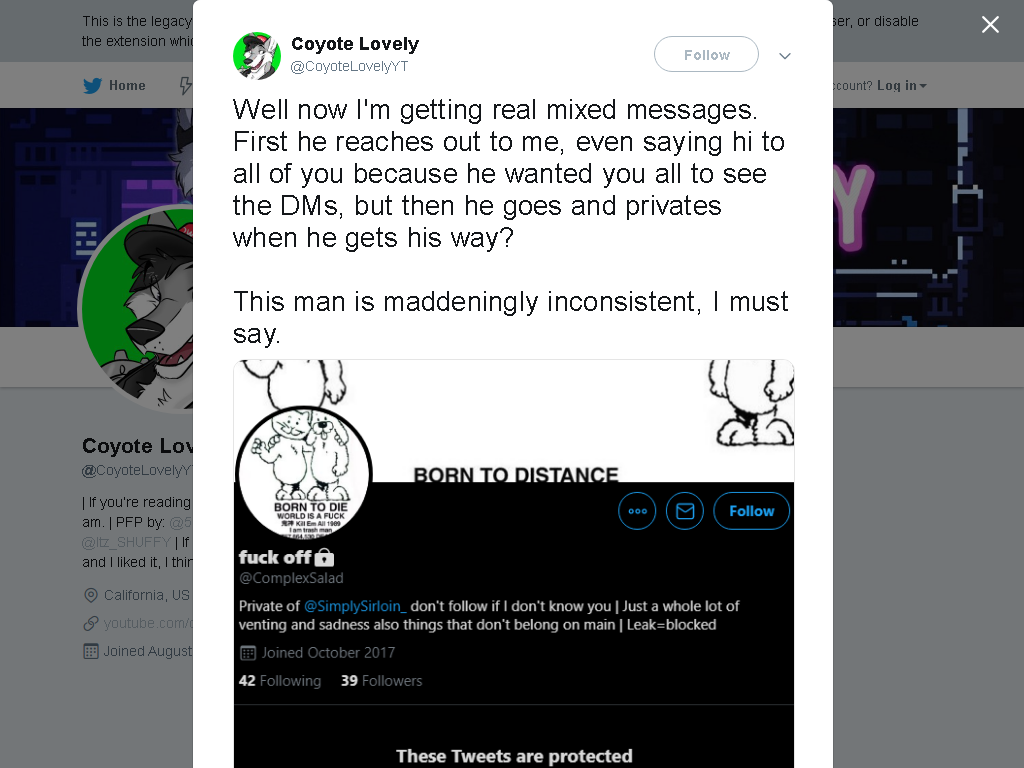The image size is (1024, 768).
Task: Click Coyote Lovely's avatar in tweet header
Action: [257, 56]
